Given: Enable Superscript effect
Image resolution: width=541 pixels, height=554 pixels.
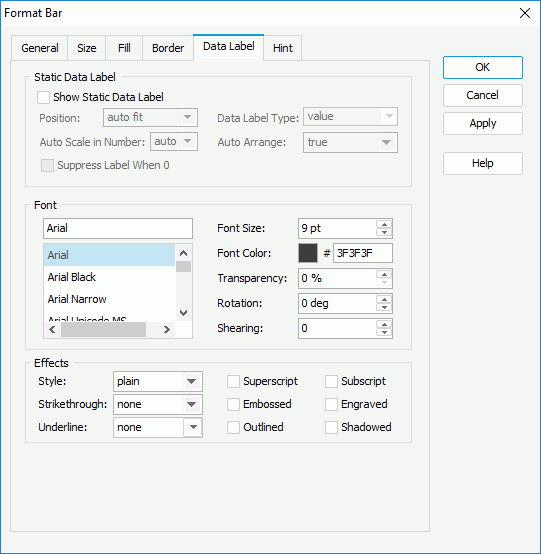Looking at the screenshot, I should (233, 382).
